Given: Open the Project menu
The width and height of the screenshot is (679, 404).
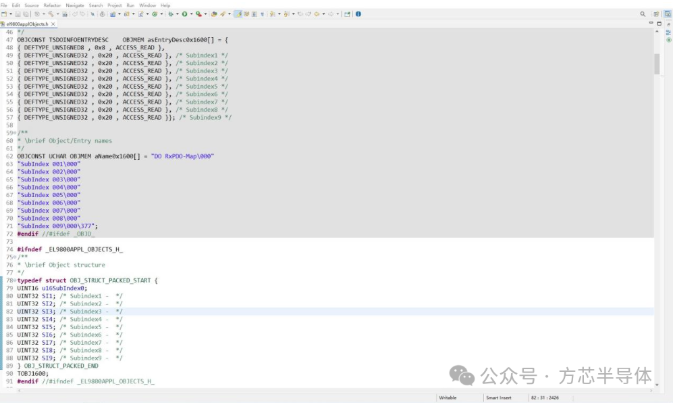Looking at the screenshot, I should tap(115, 5).
